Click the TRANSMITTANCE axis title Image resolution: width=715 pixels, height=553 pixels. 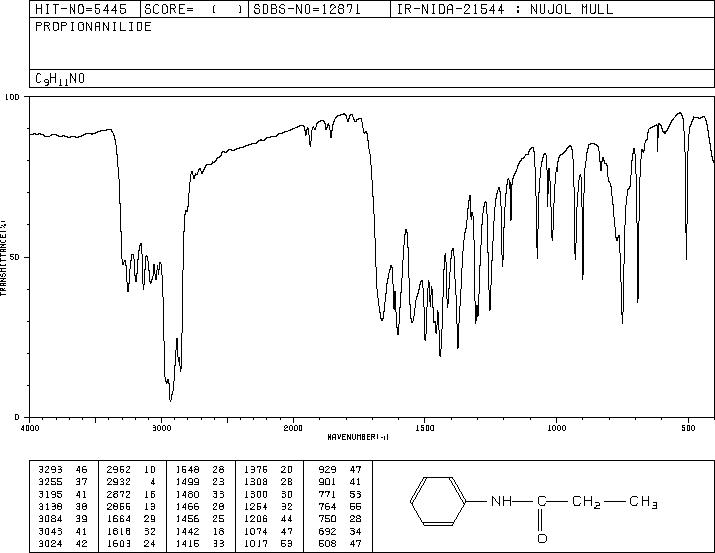click(x=3, y=258)
